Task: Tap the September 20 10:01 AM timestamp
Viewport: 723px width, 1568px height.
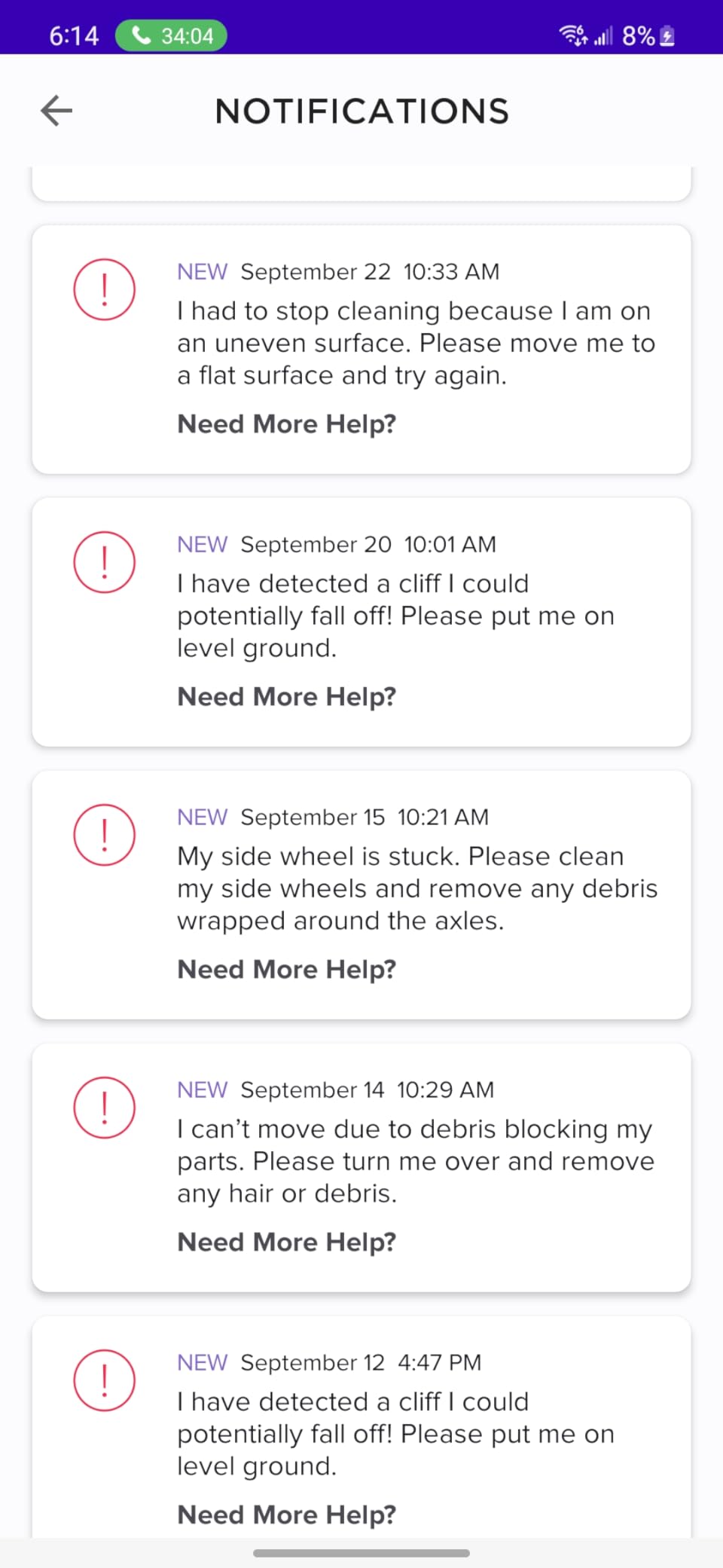Action: (368, 544)
